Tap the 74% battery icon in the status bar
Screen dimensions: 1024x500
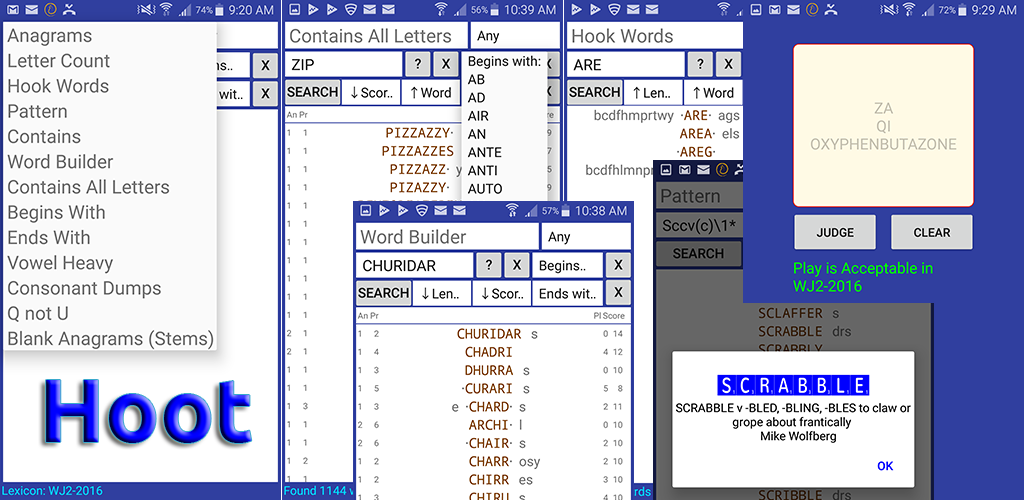[x=220, y=10]
